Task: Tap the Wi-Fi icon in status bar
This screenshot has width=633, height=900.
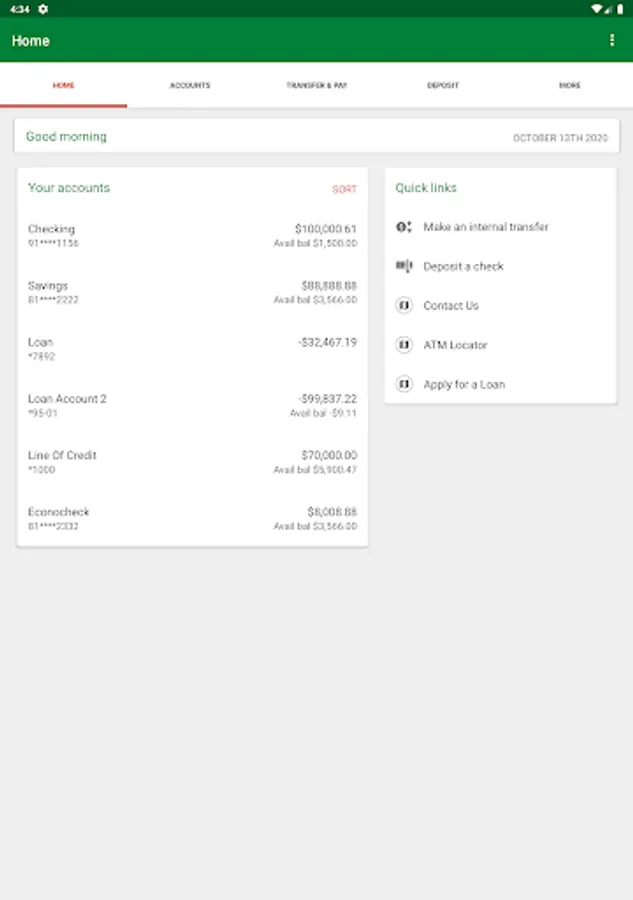Action: click(597, 8)
